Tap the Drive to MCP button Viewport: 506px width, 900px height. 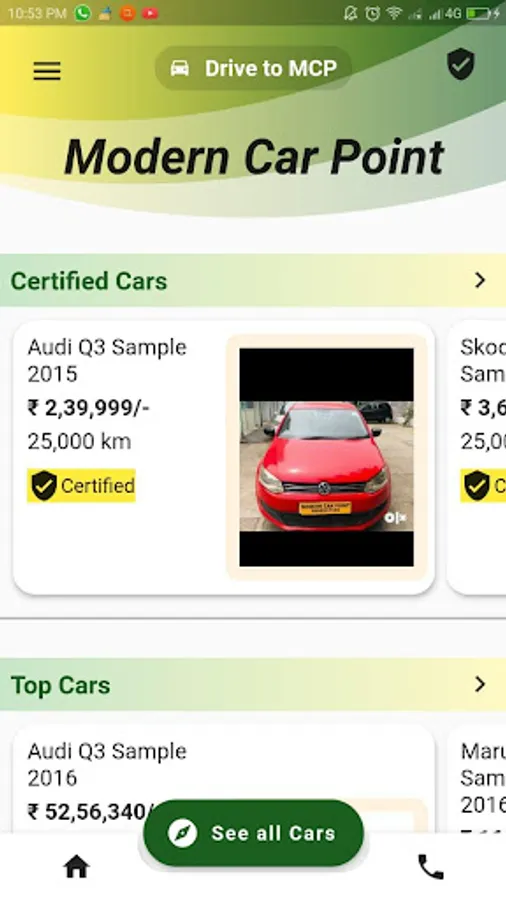[x=253, y=68]
